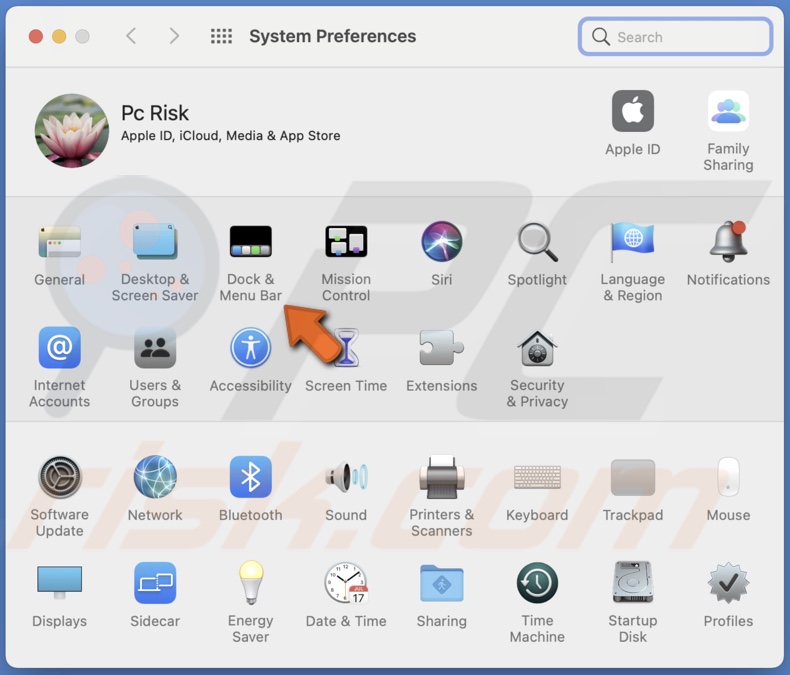Open Notifications preferences

click(728, 242)
